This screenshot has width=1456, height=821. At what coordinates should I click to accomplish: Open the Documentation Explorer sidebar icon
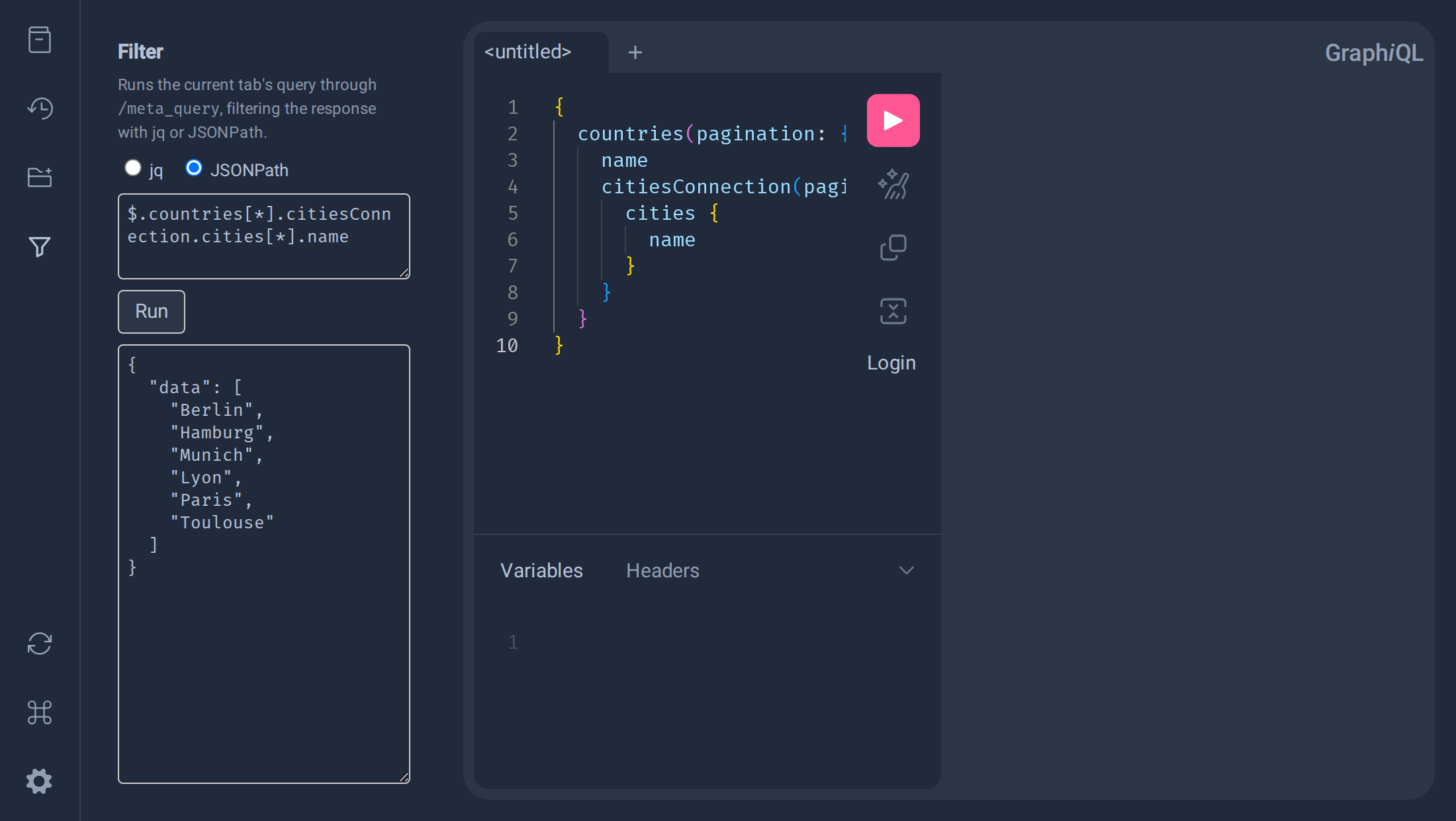tap(40, 40)
